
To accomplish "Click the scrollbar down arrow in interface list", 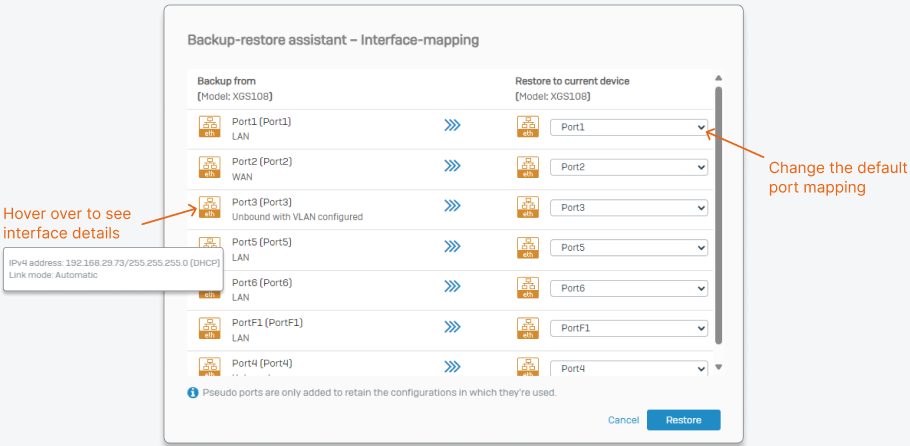I will 718,367.
